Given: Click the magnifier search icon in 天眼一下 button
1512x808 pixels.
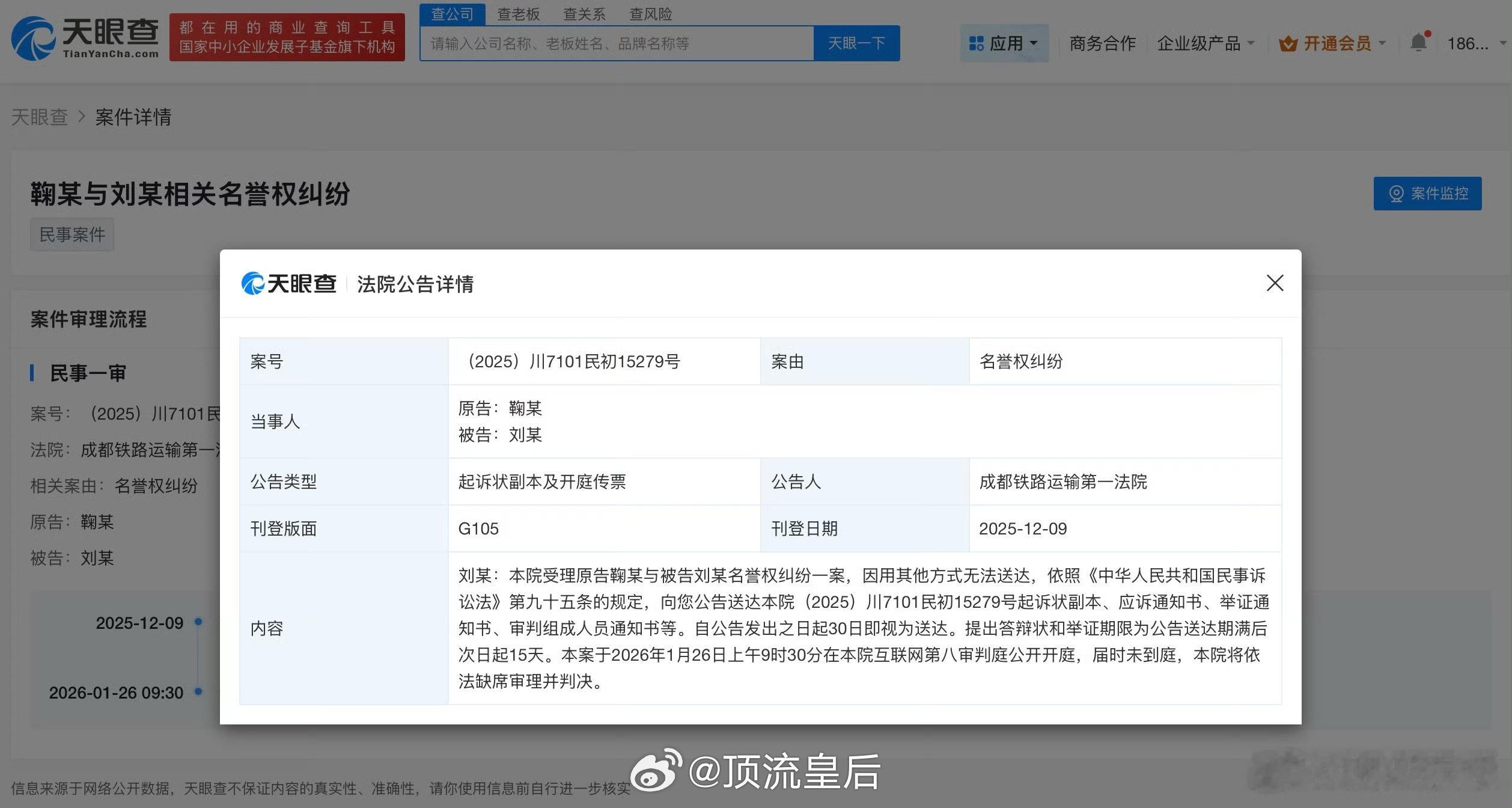Looking at the screenshot, I should click(856, 43).
